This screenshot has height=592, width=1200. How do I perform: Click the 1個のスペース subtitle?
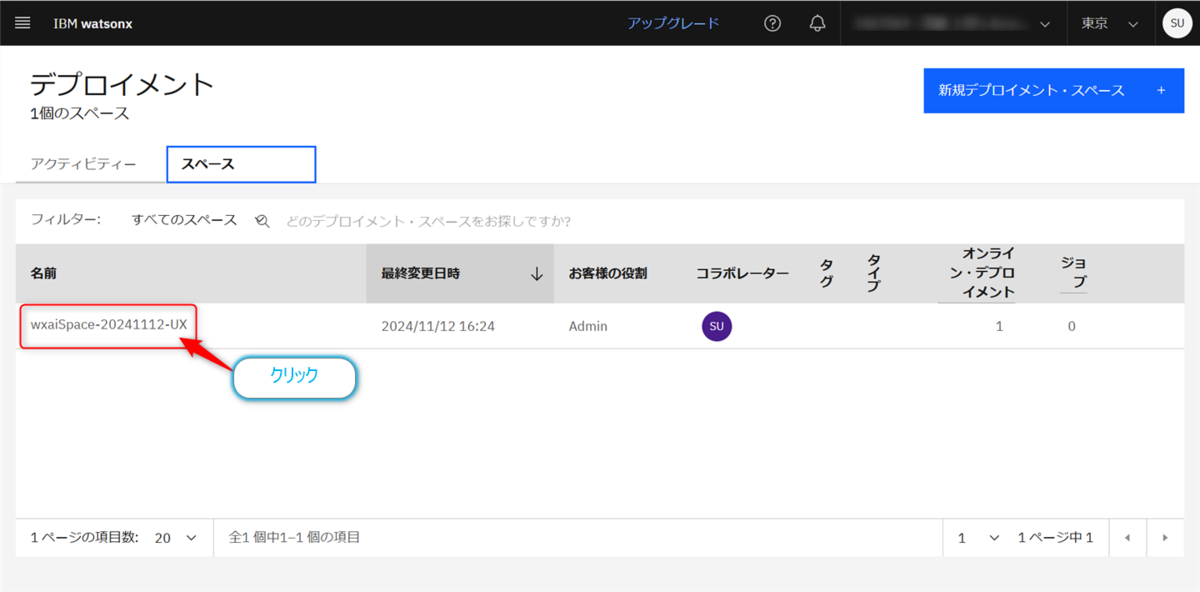80,114
